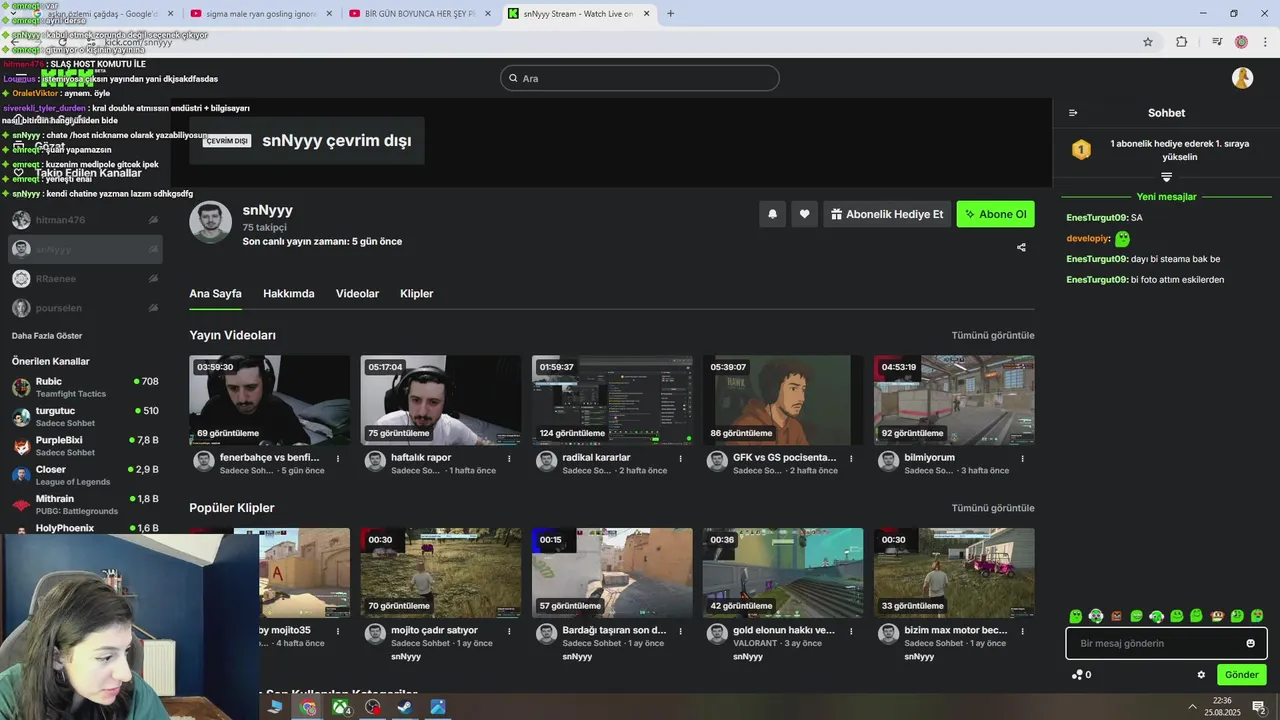
Task: Open options menu for mojito çadır satıyor clip
Action: coord(509,632)
